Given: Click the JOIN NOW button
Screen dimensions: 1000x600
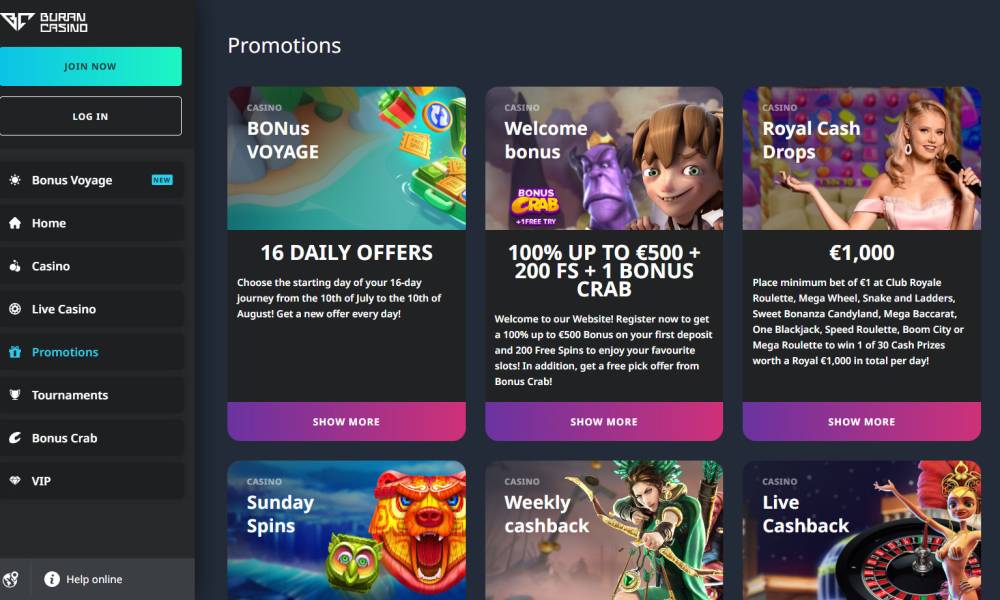Looking at the screenshot, I should (91, 66).
